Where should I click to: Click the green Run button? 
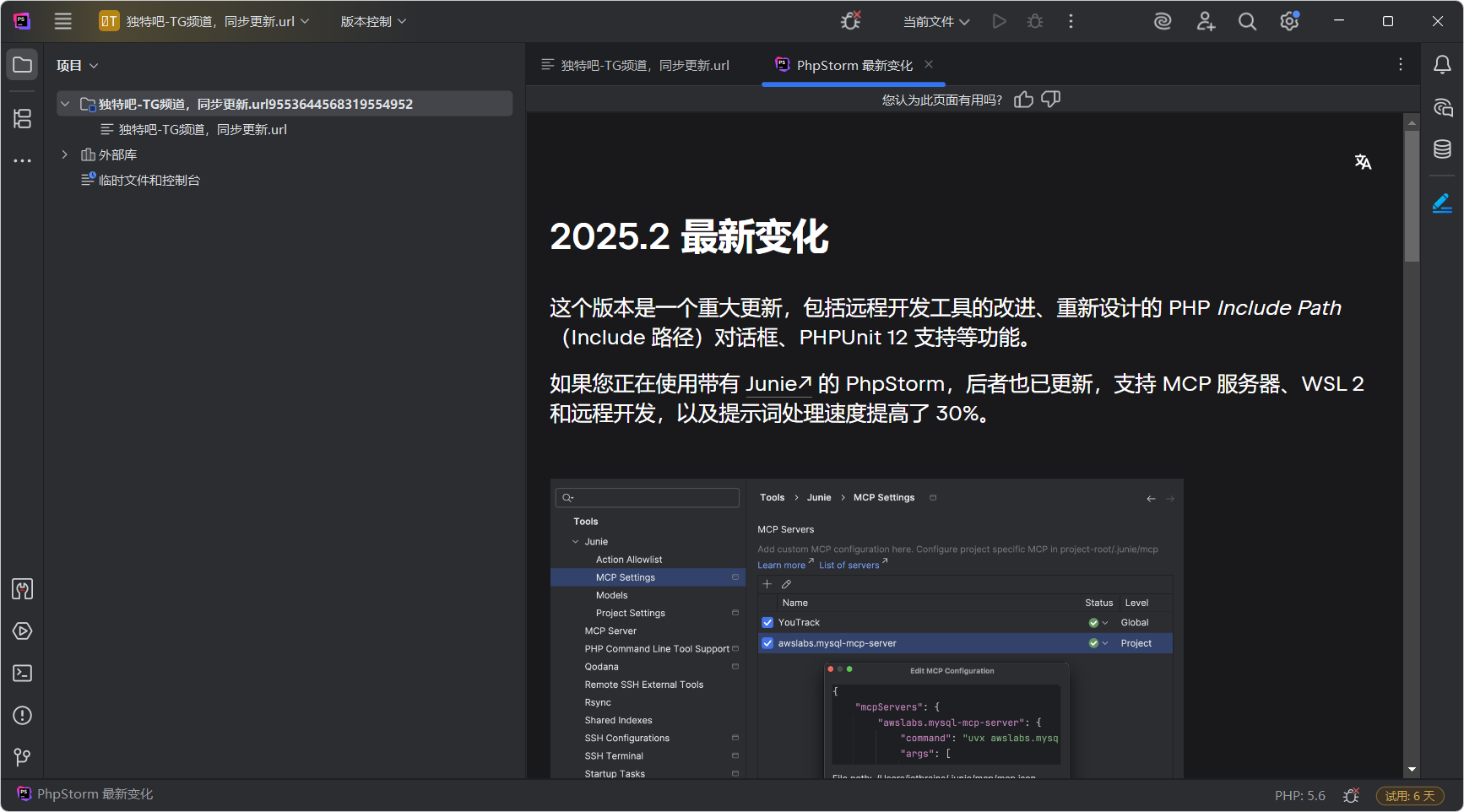(x=1000, y=21)
